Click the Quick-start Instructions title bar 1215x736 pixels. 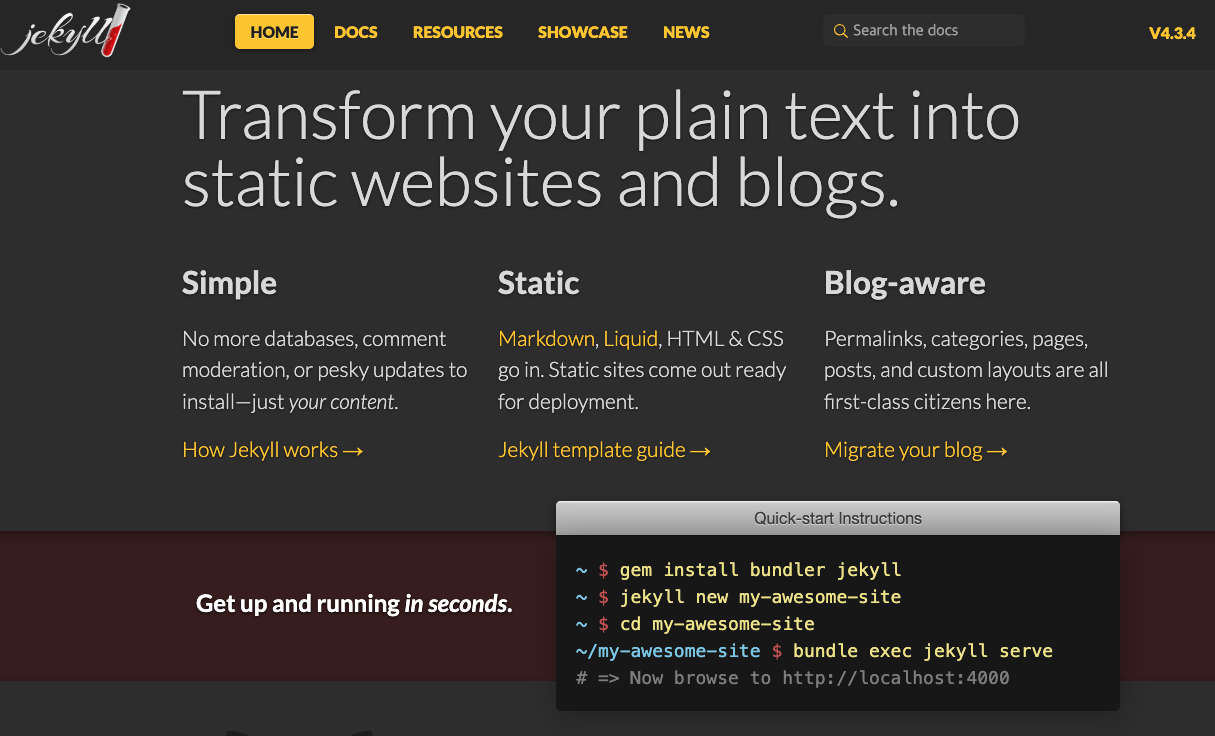click(x=838, y=518)
